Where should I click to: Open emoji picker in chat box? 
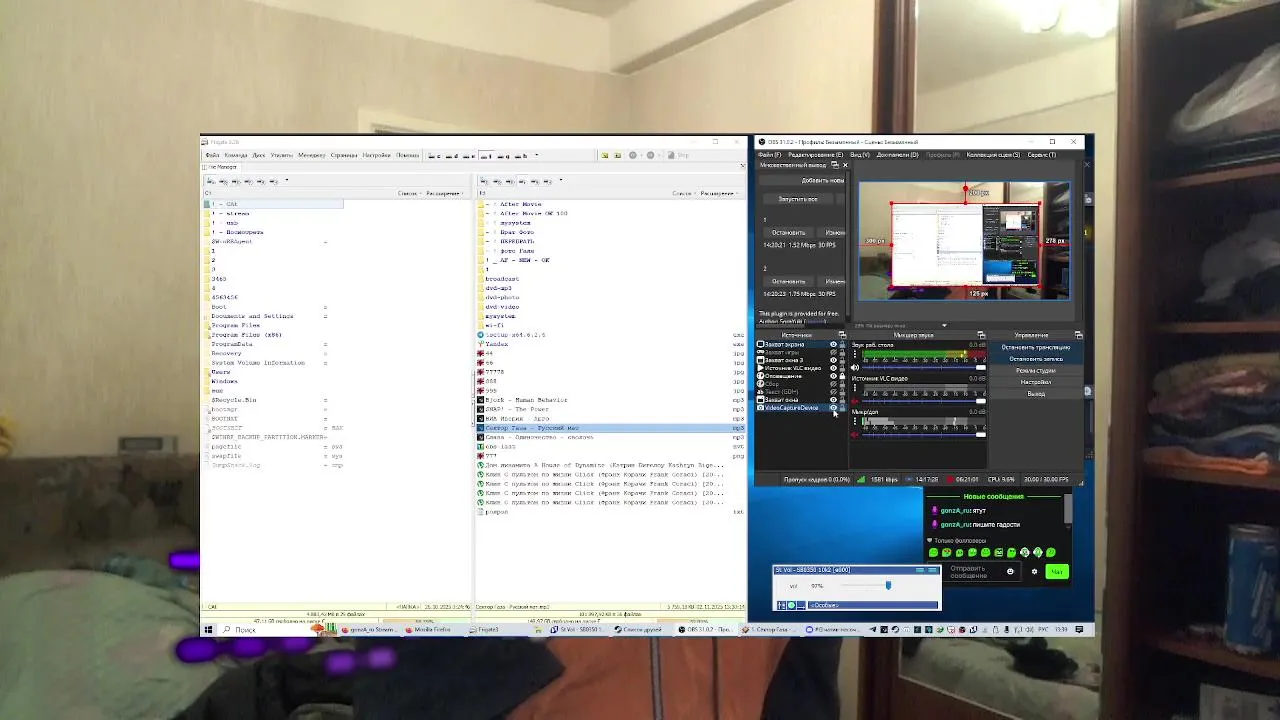tap(1010, 571)
